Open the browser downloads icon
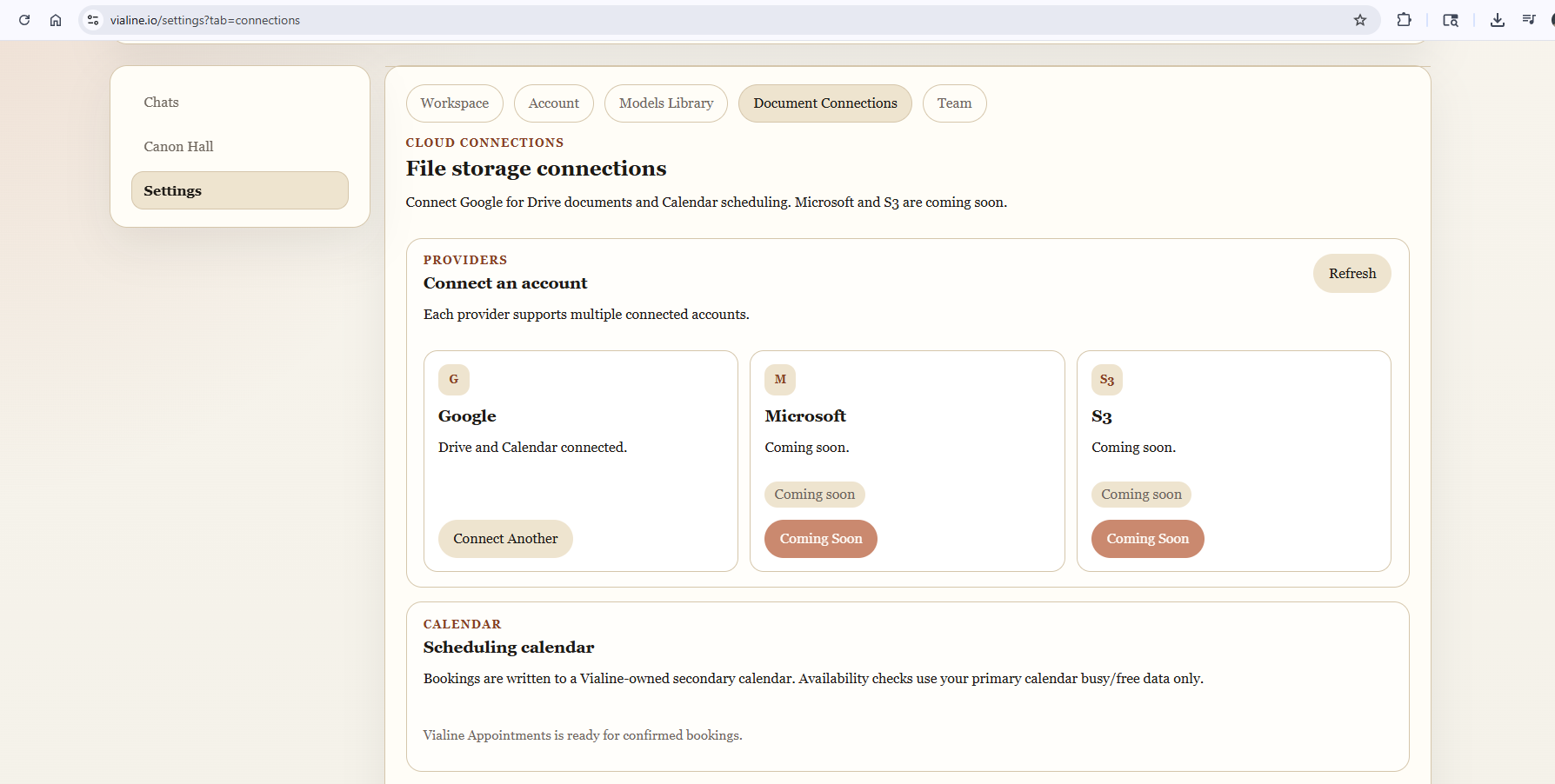Image resolution: width=1555 pixels, height=784 pixels. 1498,20
